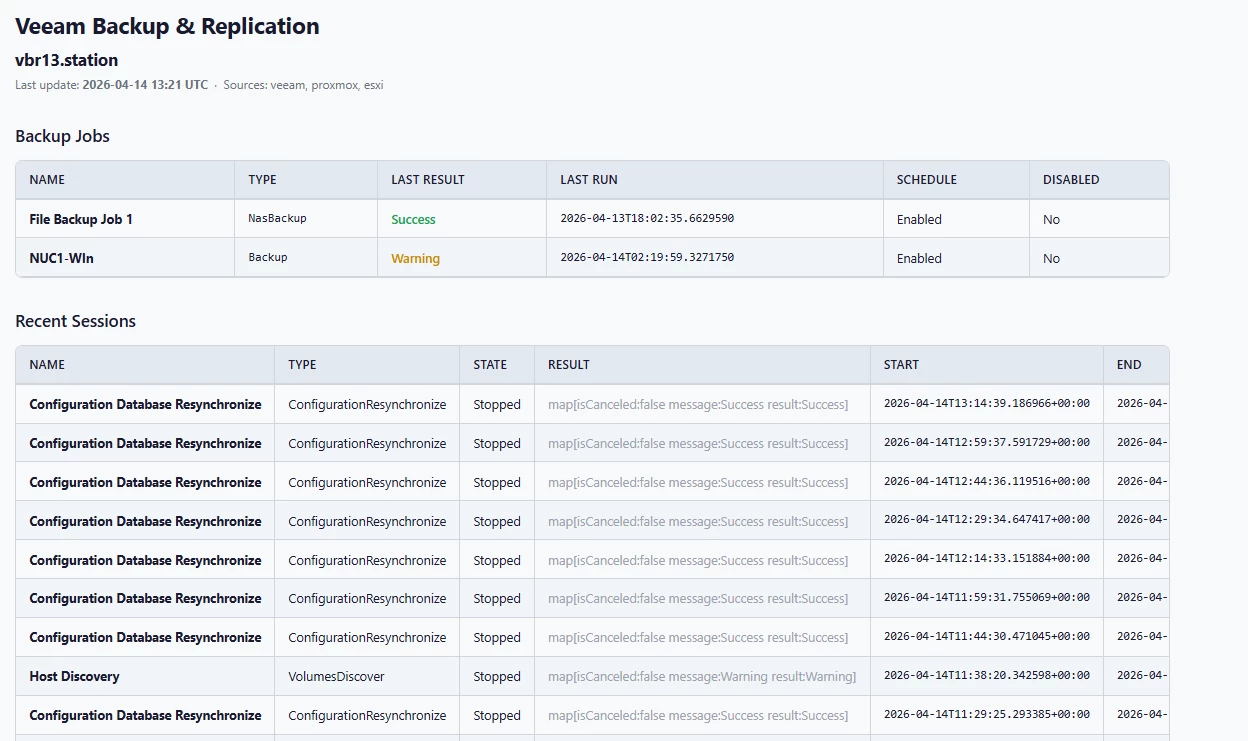Click the RESULT column header in Recent Sessions
Screen dimensions: 1248x741
pyautogui.click(x=568, y=365)
